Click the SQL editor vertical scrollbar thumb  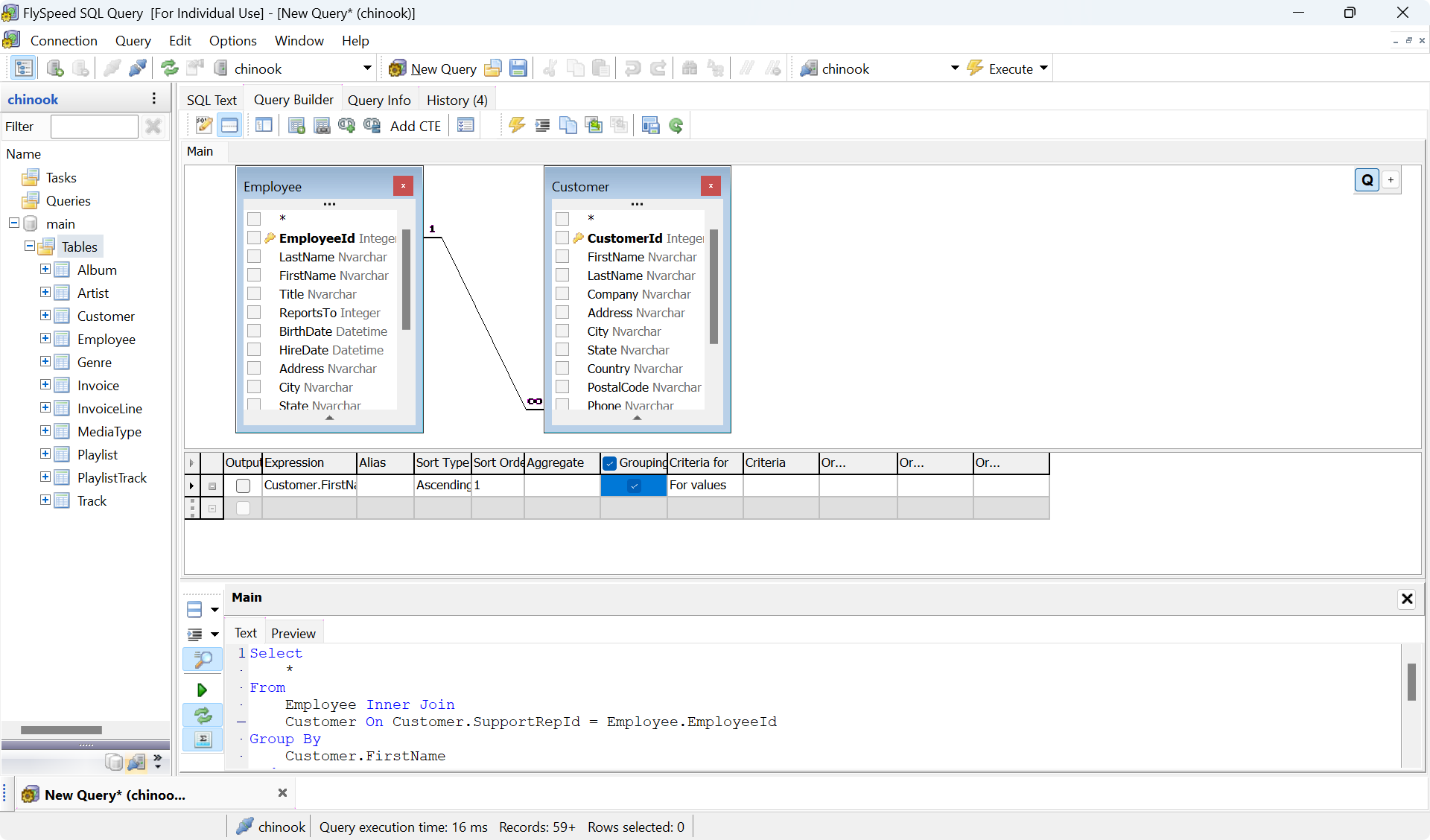pos(1411,681)
